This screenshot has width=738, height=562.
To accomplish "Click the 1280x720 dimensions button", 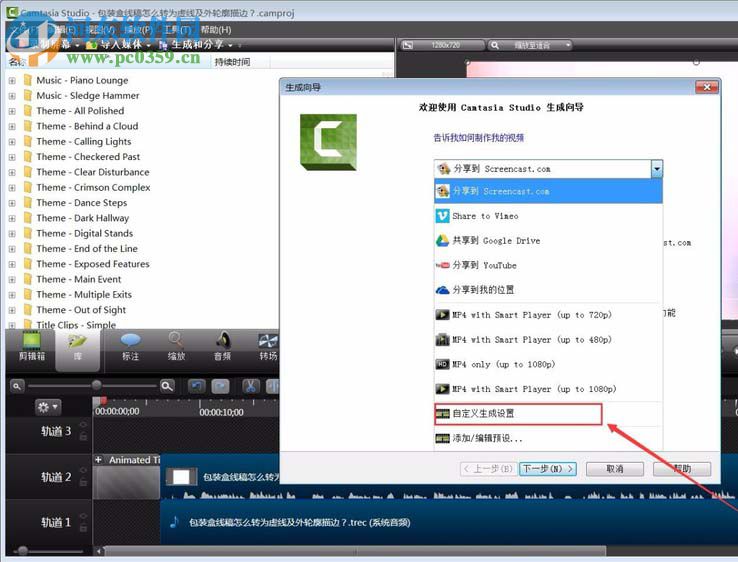I will pyautogui.click(x=445, y=45).
